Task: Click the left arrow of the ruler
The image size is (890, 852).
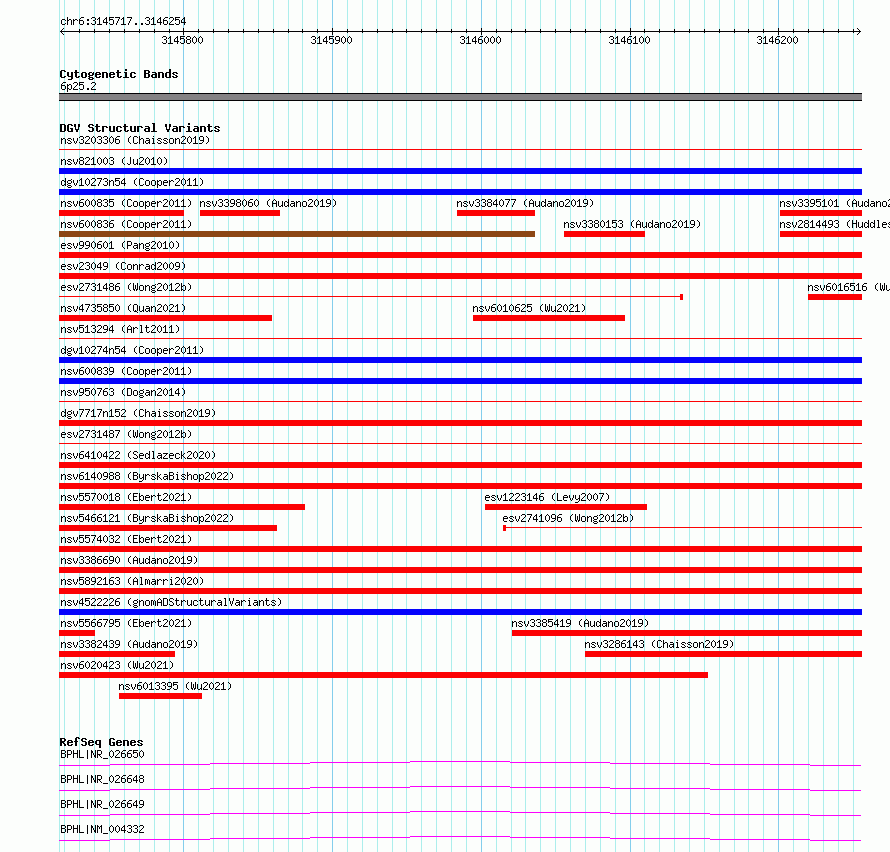Action: 62,32
